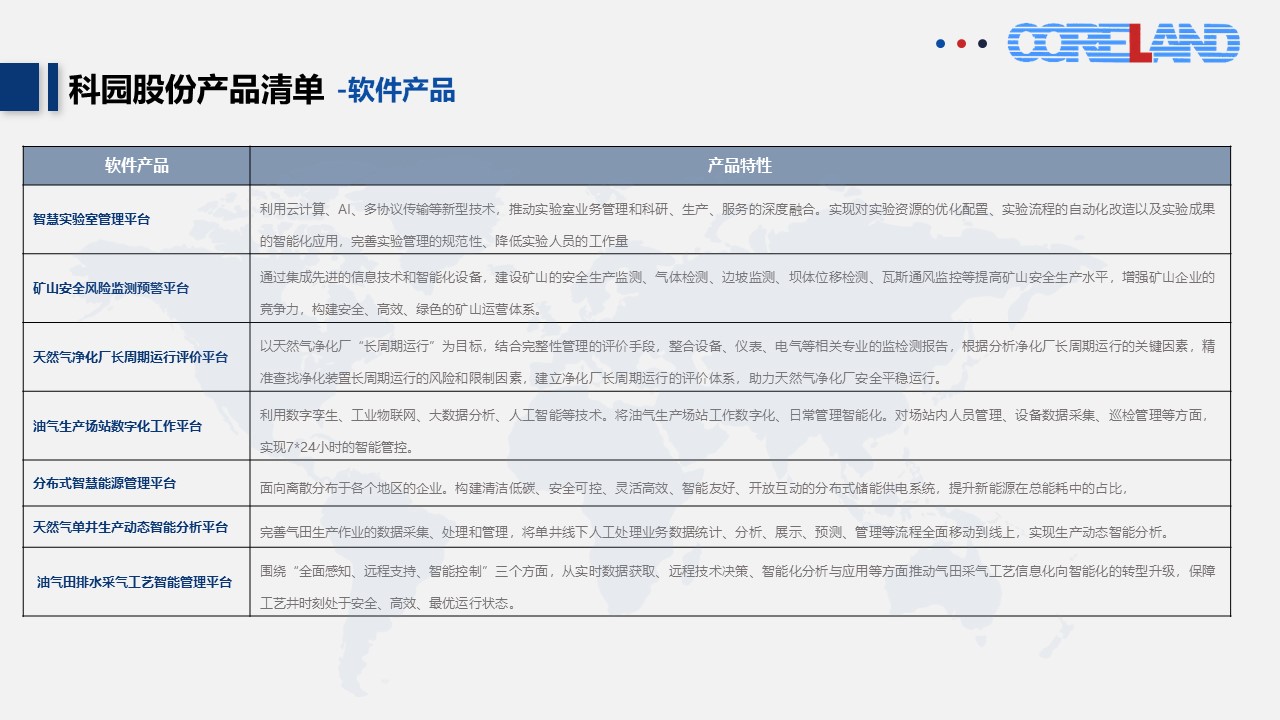Click the CORELAND logo
Viewport: 1280px width, 720px height.
[x=1123, y=43]
